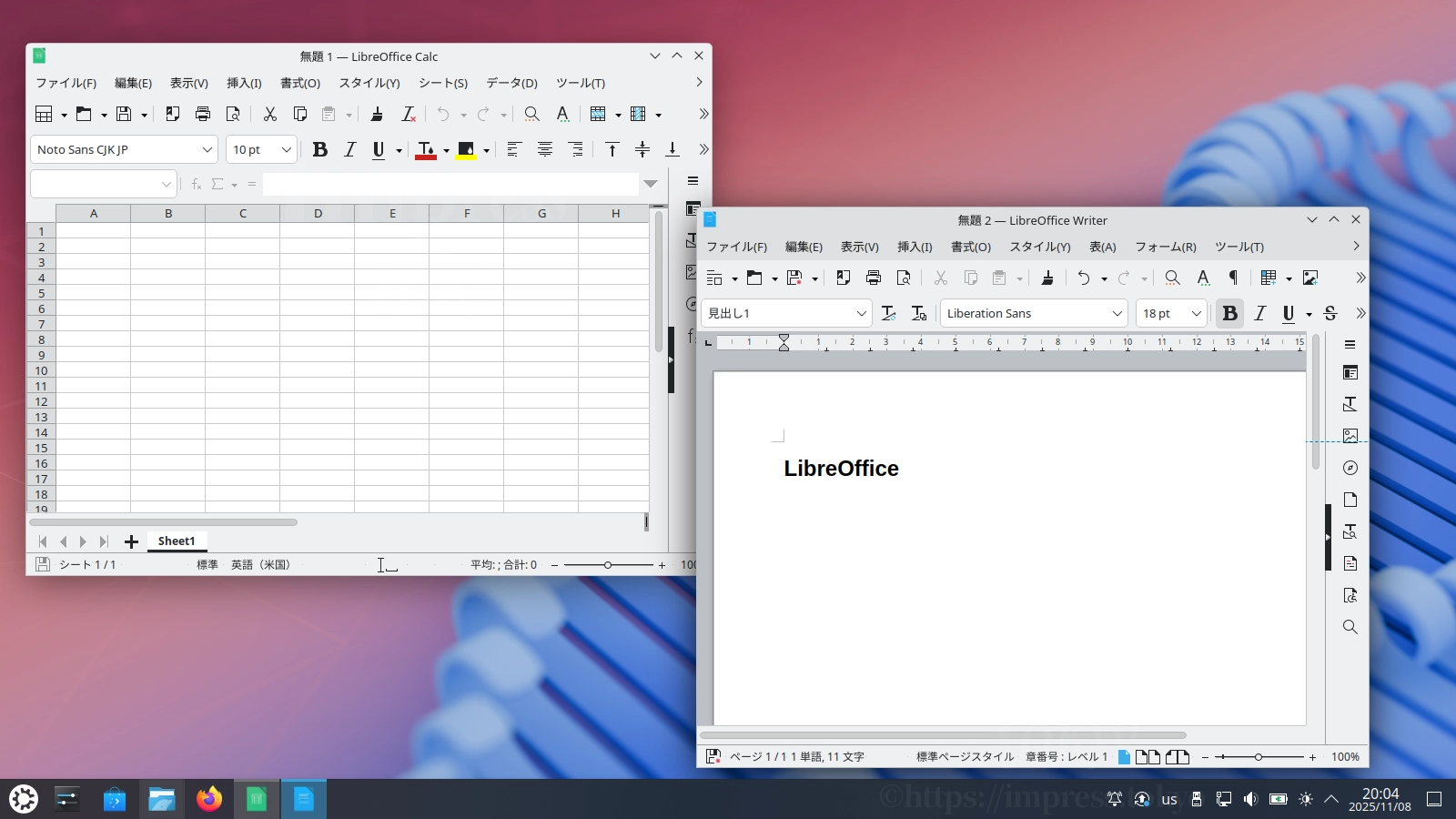Add a new sheet in Calc
The height and width of the screenshot is (819, 1456).
[x=131, y=541]
